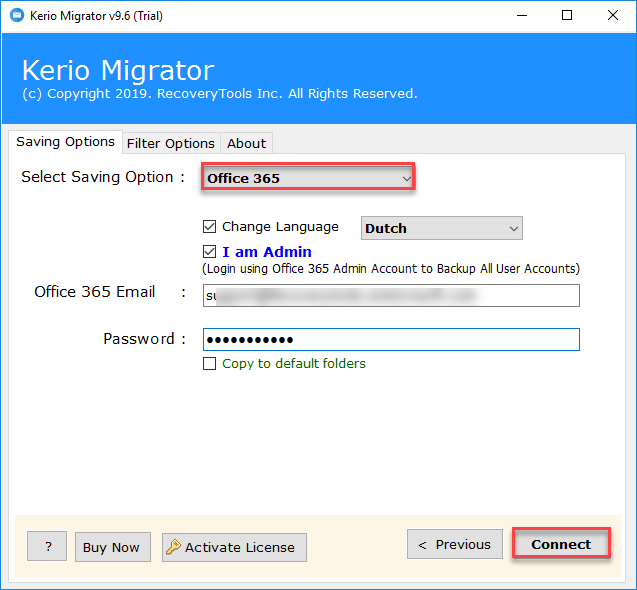Close the Kerio Migrator window
This screenshot has width=637, height=590.
pyautogui.click(x=613, y=15)
